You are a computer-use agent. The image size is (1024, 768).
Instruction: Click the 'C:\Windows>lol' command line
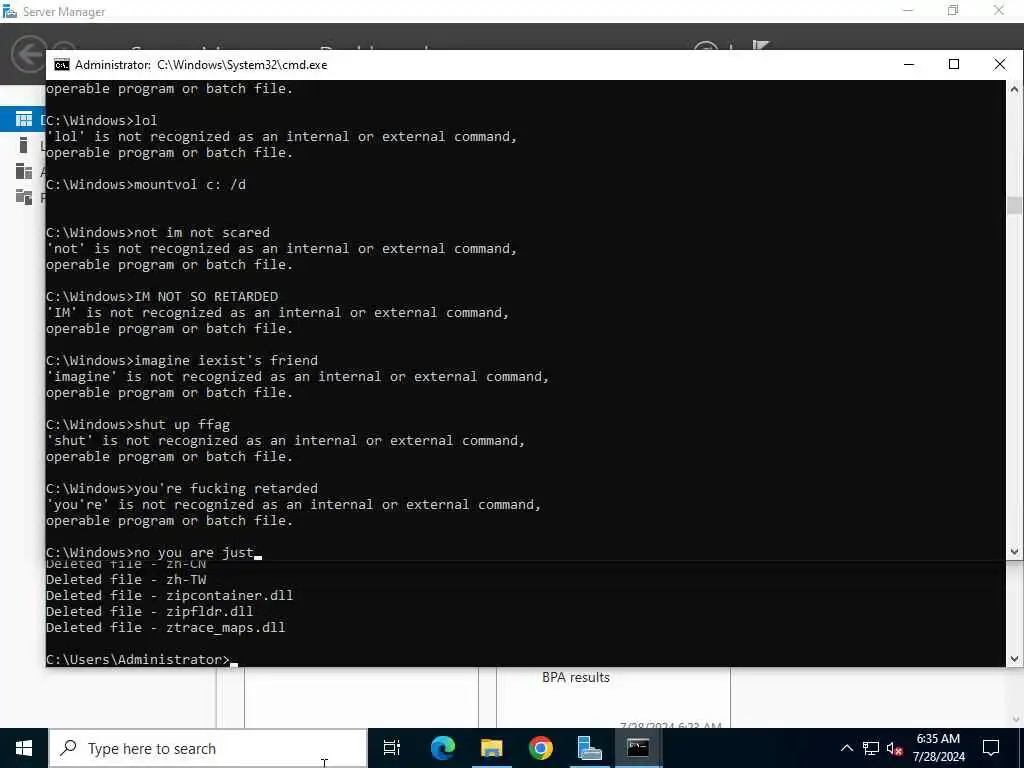(102, 121)
